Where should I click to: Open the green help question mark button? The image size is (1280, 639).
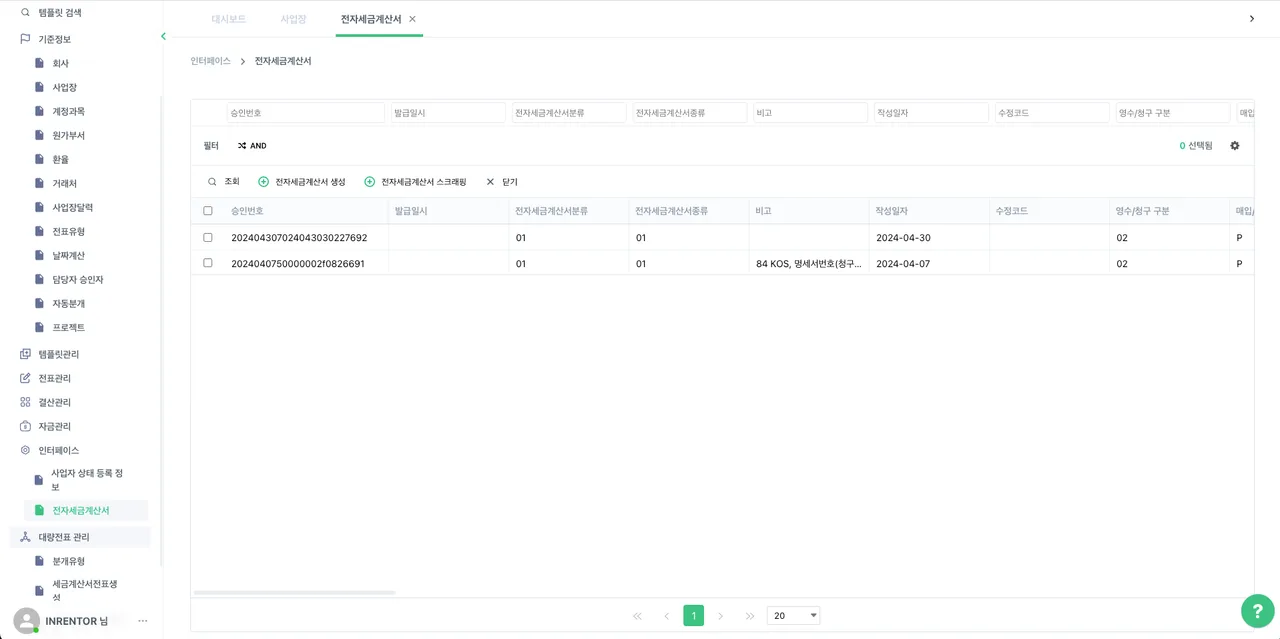[x=1257, y=611]
